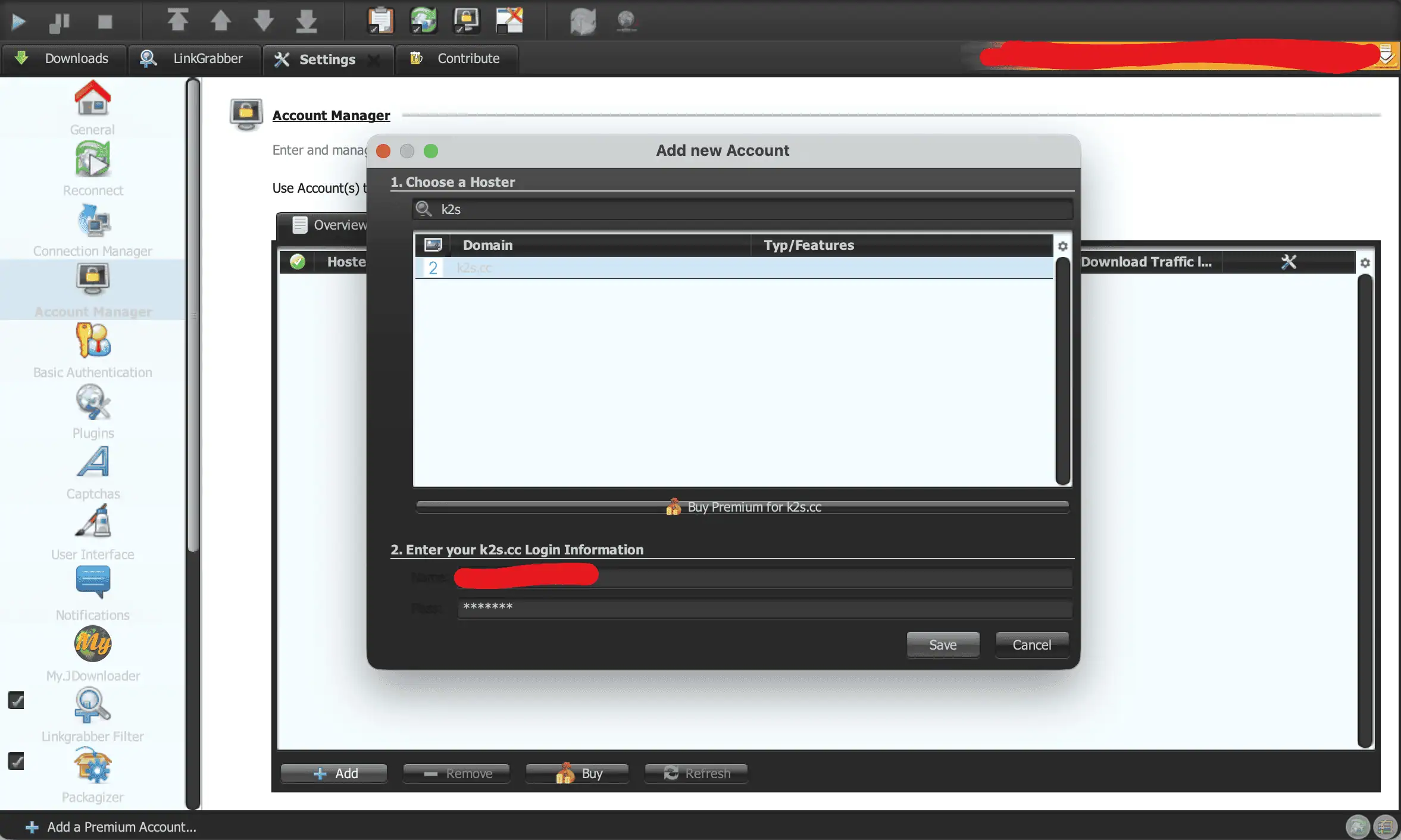Save the new account
Viewport: 1401px width, 840px height.
[943, 645]
